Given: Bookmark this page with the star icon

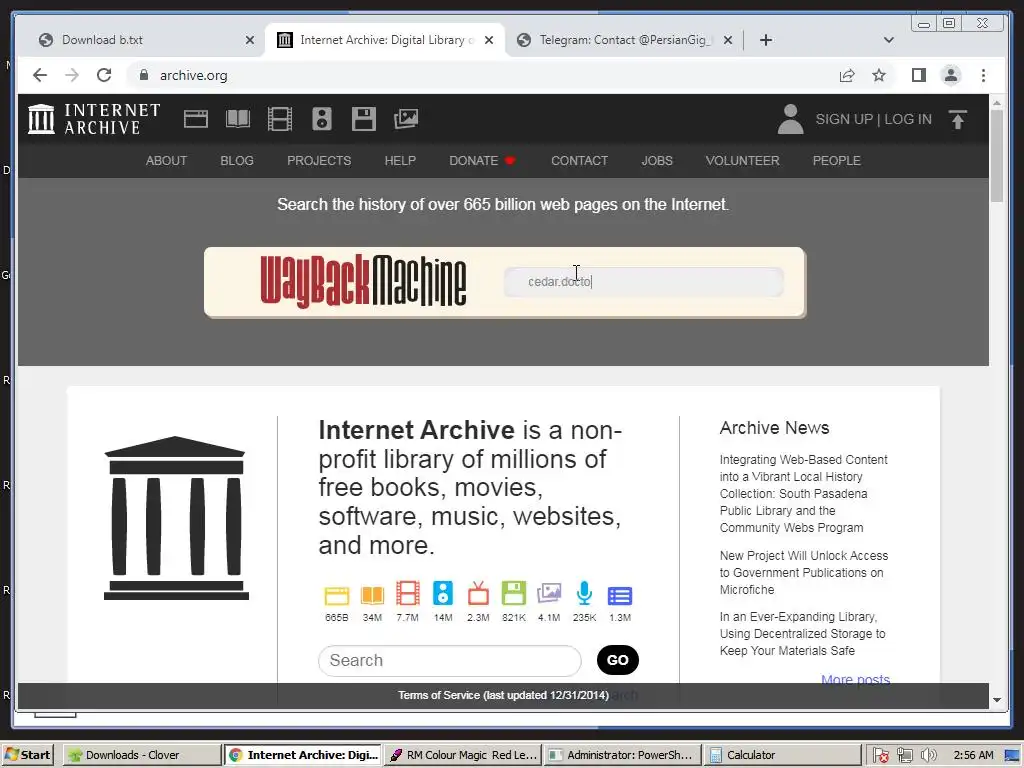Looking at the screenshot, I should coord(879,75).
